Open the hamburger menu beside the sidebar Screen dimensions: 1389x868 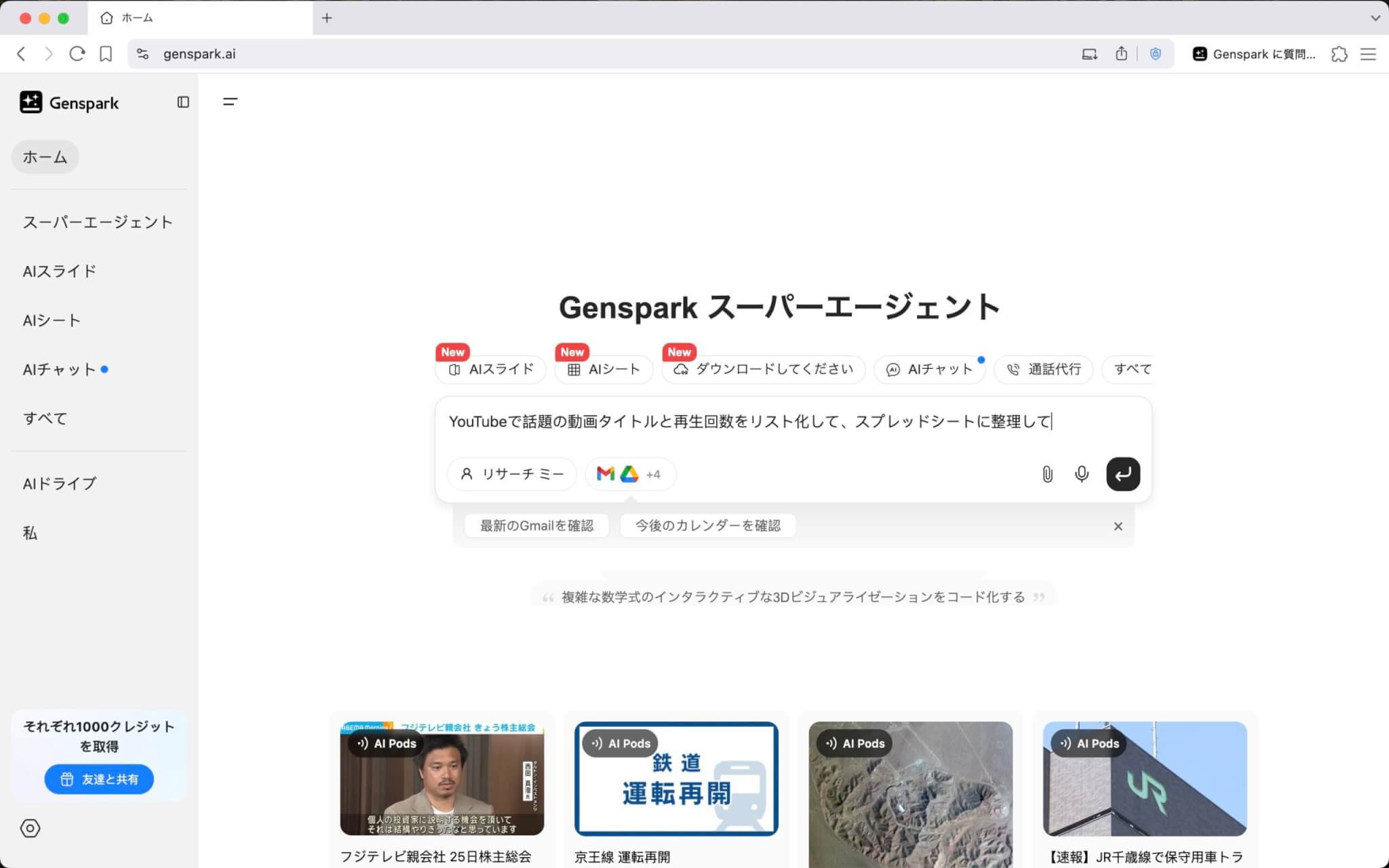(x=231, y=102)
